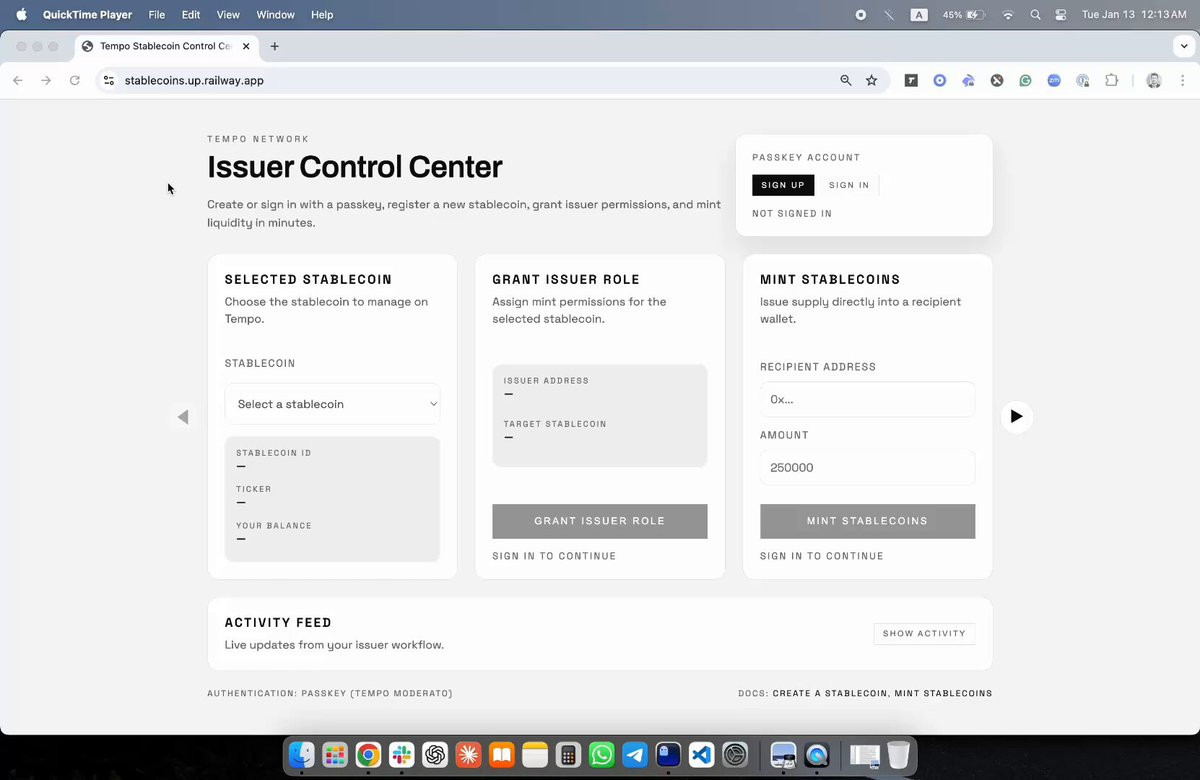
Task: Reload the page with the refresh icon
Action: 74,80
